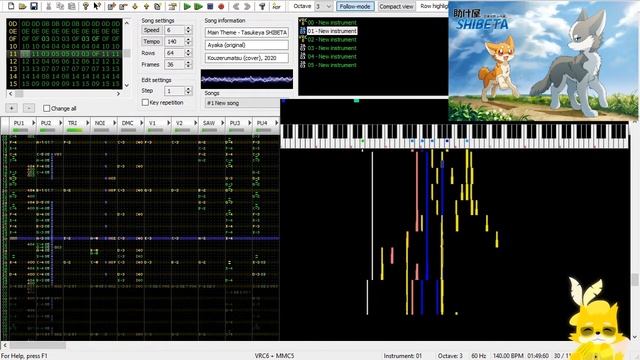Click the Add frame toolbar icon
This screenshot has width=640, height=360.
(x=111, y=6)
